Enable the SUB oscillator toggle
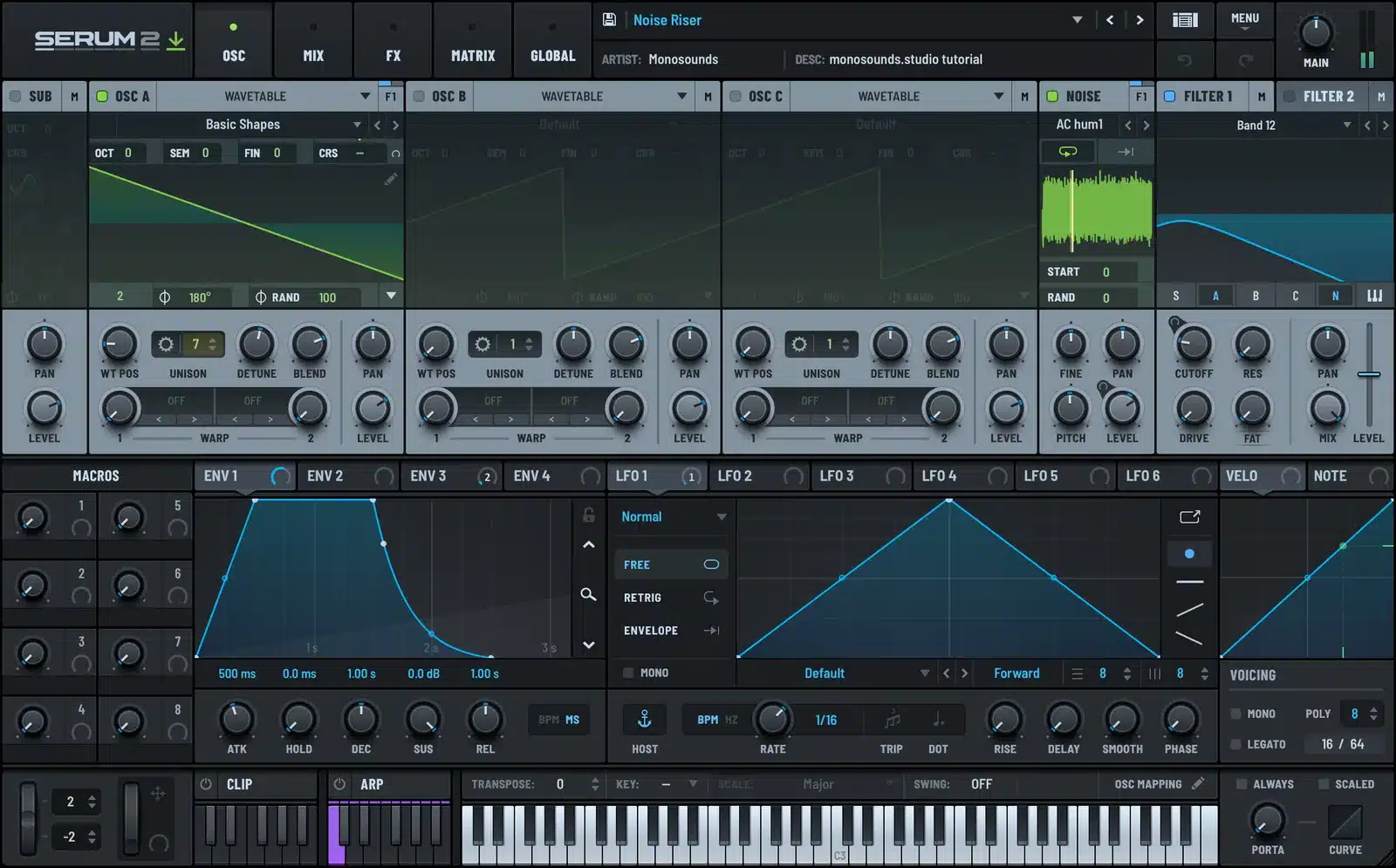Image resolution: width=1396 pixels, height=868 pixels. point(15,96)
